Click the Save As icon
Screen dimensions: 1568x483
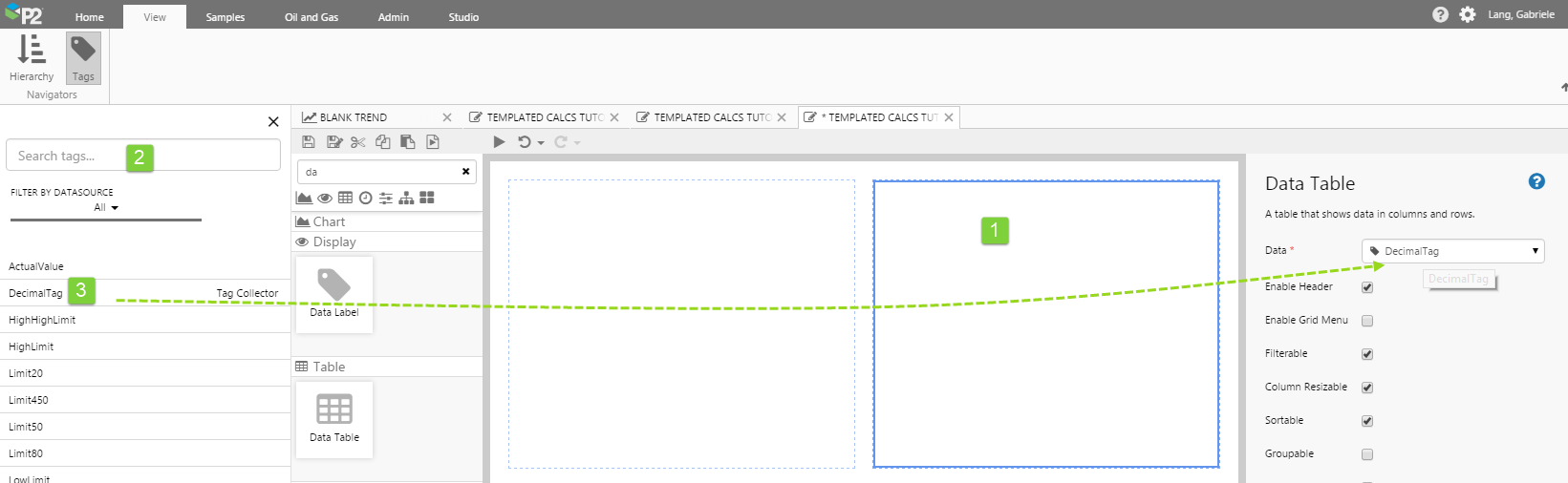(x=333, y=142)
